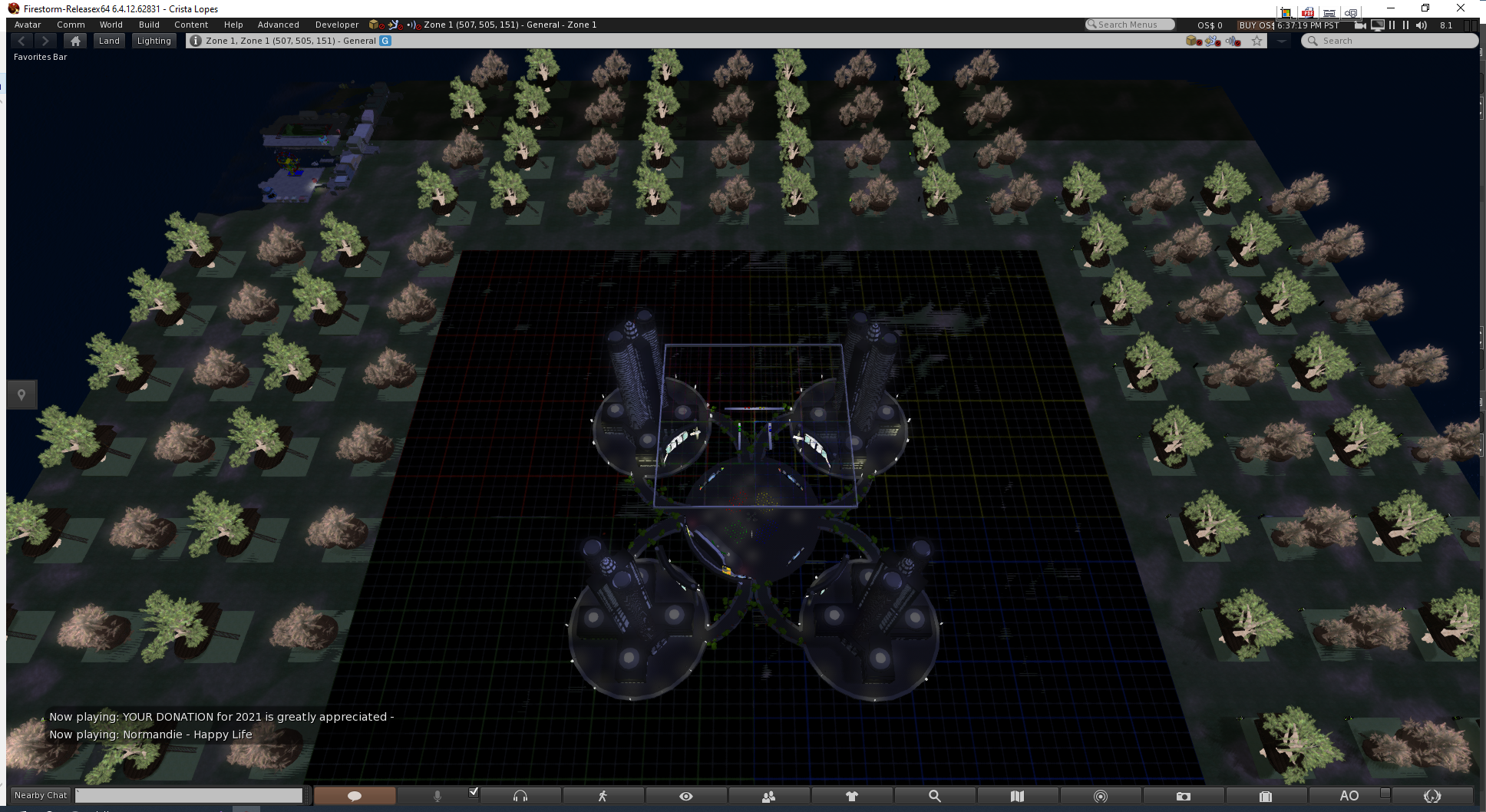Open the AO animation overrider button

click(x=1349, y=796)
